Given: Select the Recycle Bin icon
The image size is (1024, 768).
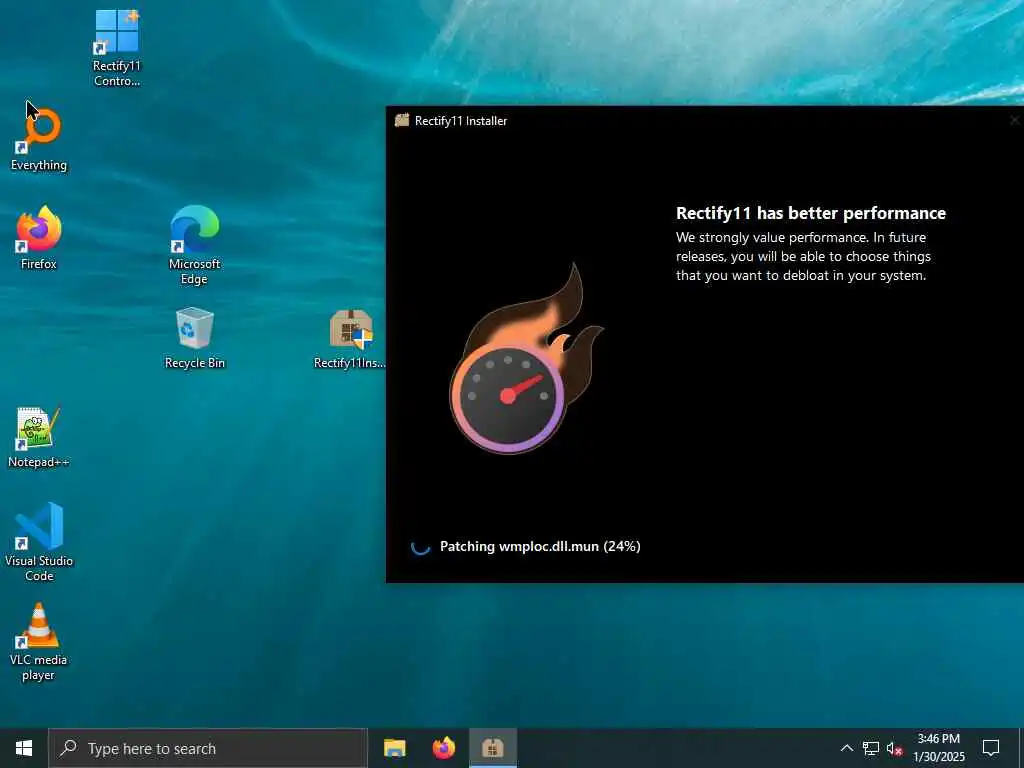Looking at the screenshot, I should (195, 338).
